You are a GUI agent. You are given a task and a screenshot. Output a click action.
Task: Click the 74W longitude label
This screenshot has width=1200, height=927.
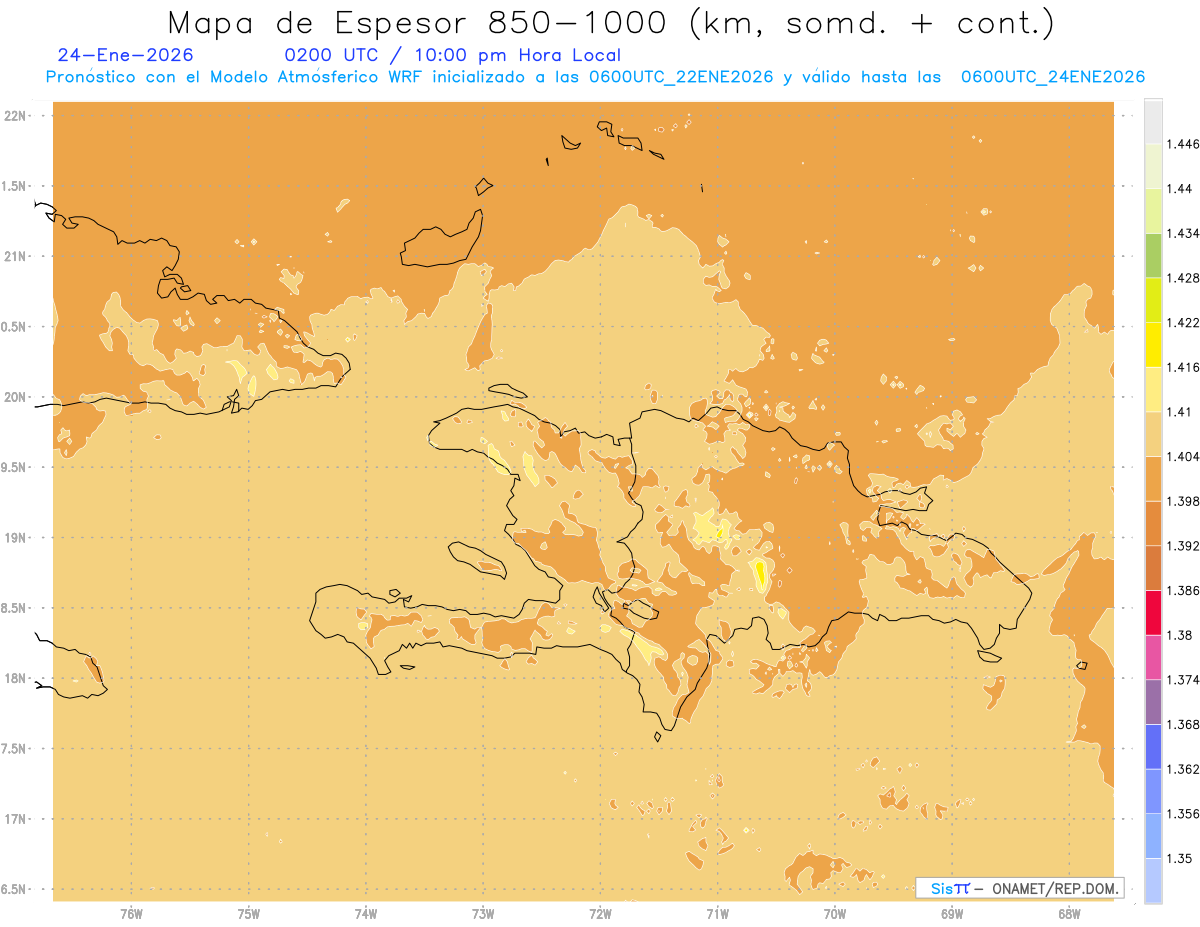pos(366,913)
